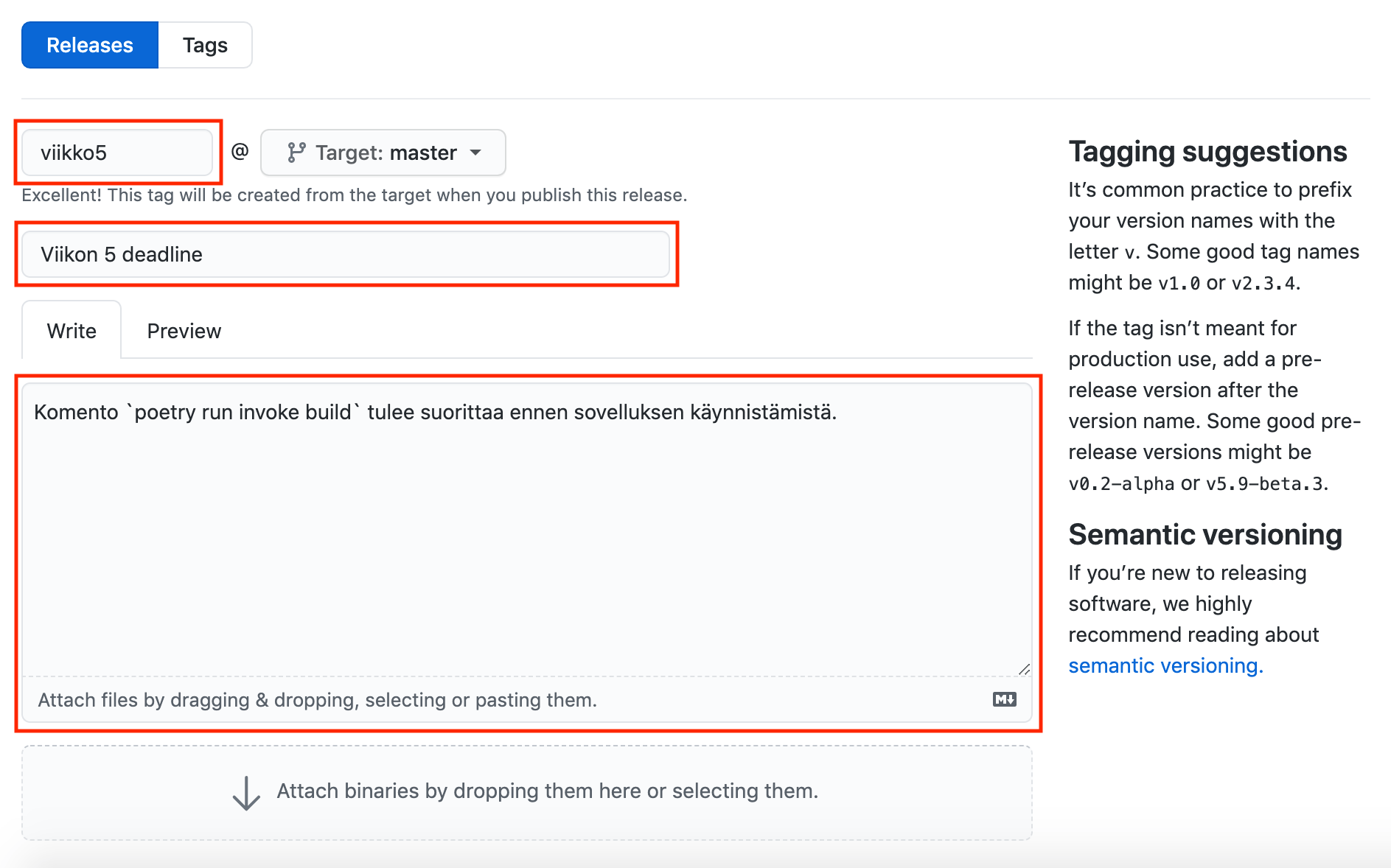Click the Attach binaries drop zone text

point(547,791)
